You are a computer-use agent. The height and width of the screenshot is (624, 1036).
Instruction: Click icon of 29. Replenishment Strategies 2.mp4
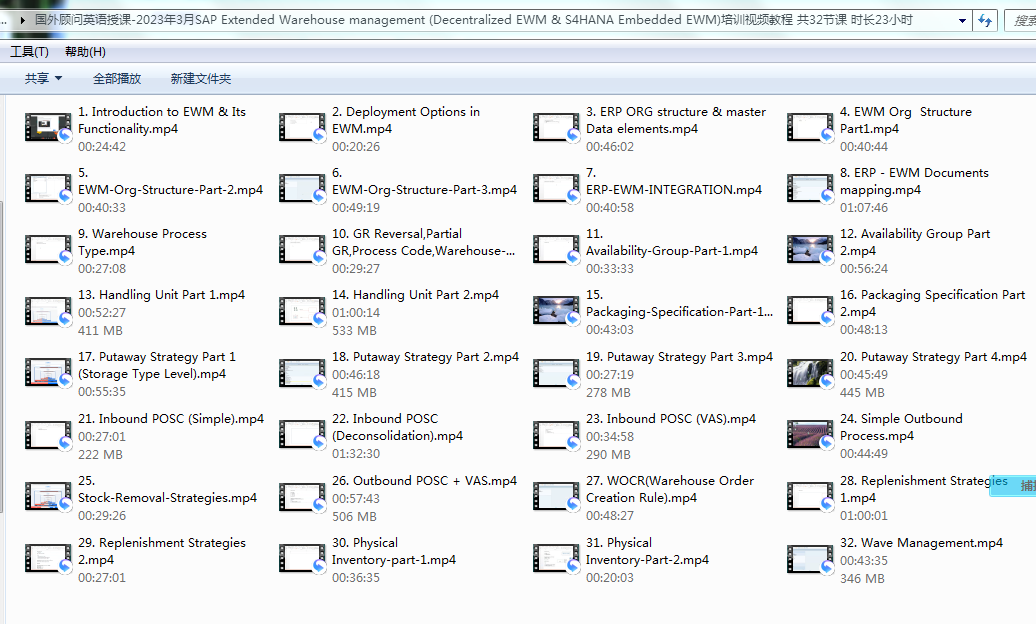(48, 559)
